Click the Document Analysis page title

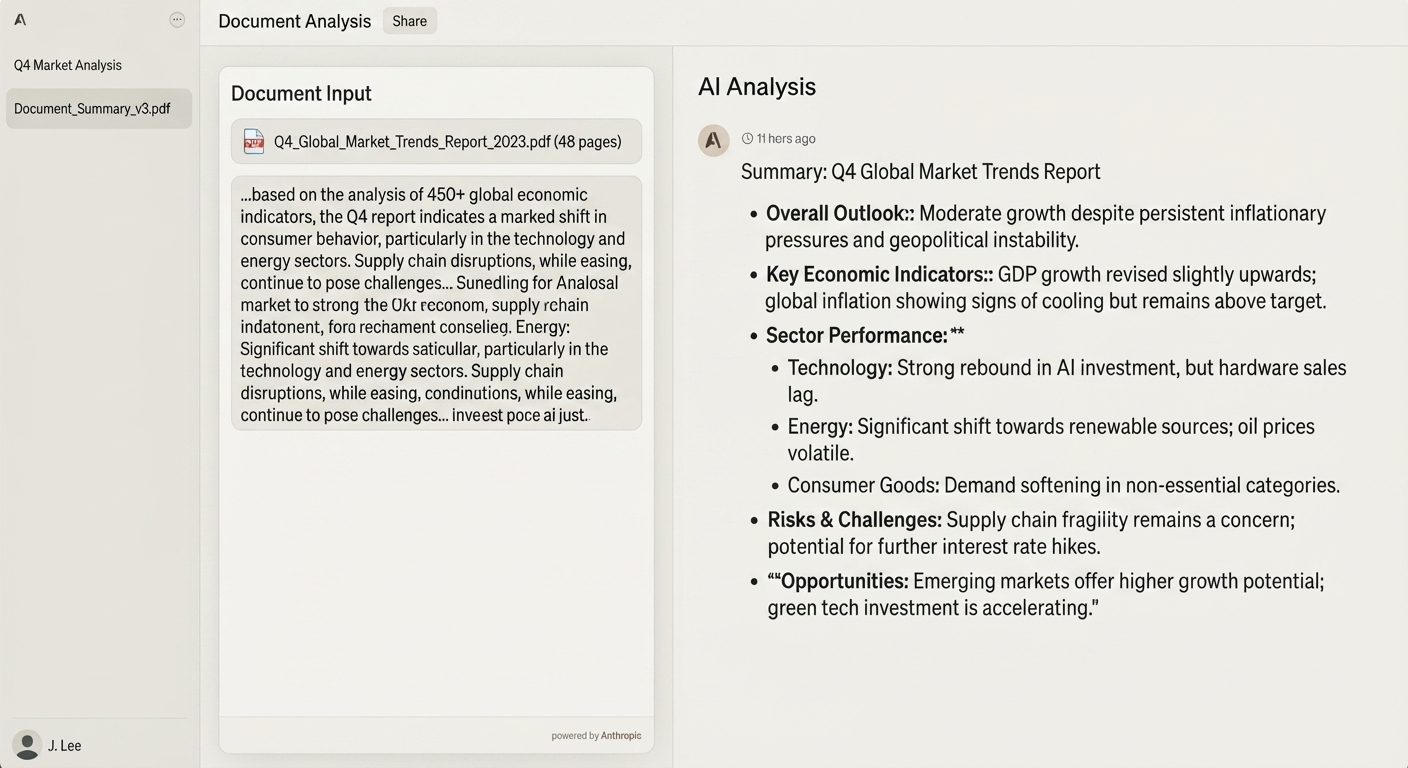click(x=295, y=21)
